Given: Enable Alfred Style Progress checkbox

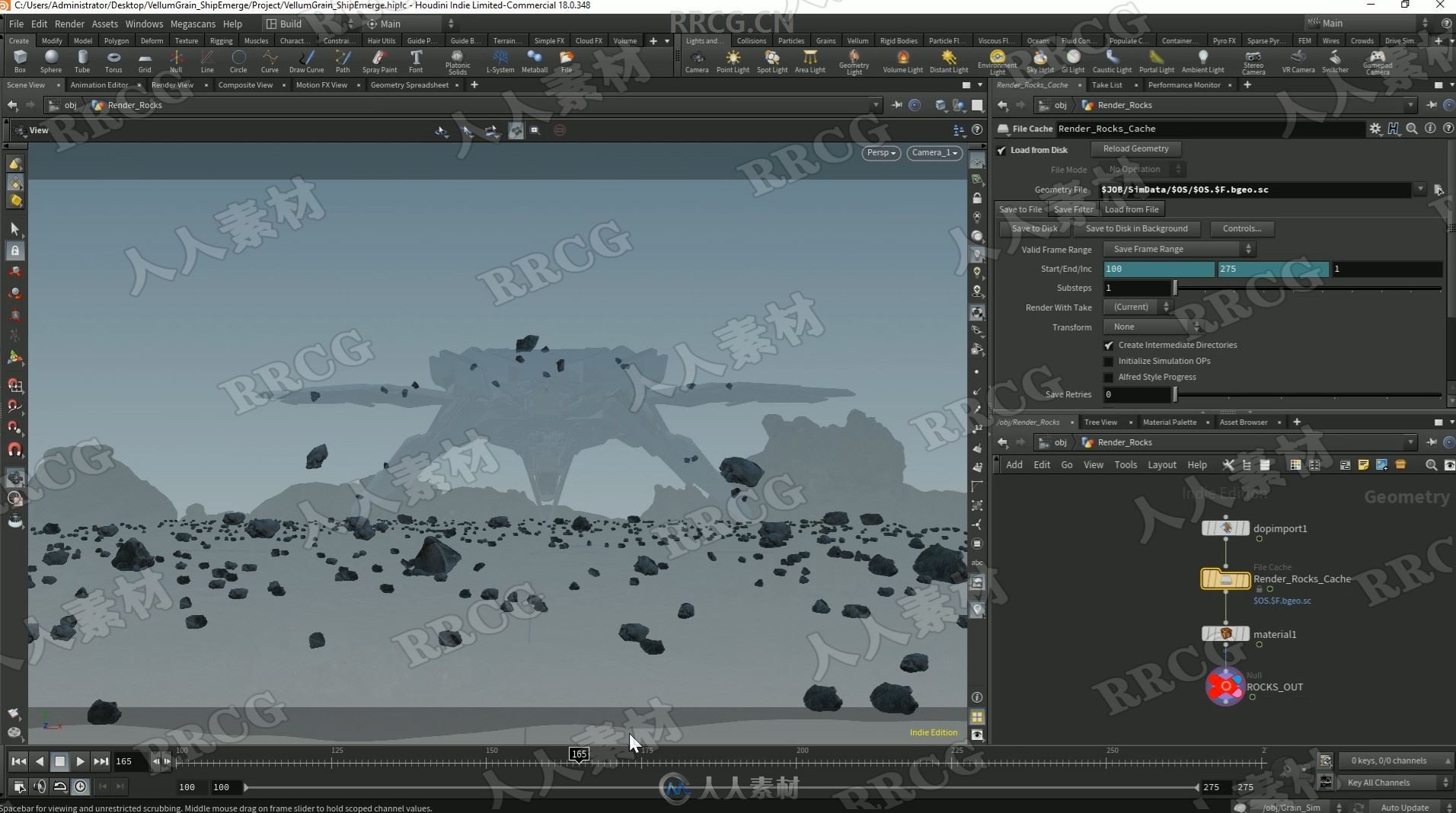Looking at the screenshot, I should pyautogui.click(x=1109, y=377).
